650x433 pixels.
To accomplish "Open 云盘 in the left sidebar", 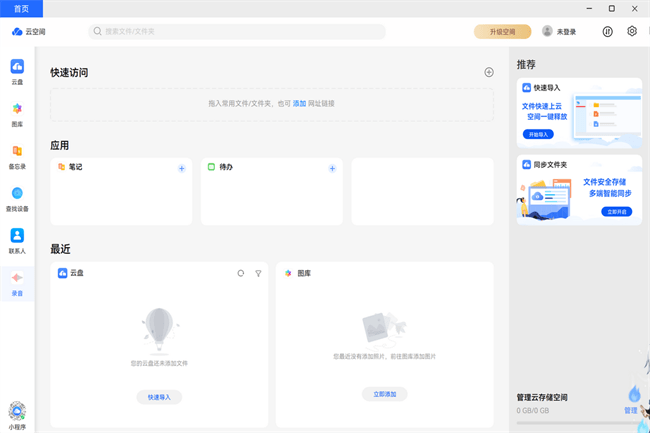I will [x=17, y=71].
